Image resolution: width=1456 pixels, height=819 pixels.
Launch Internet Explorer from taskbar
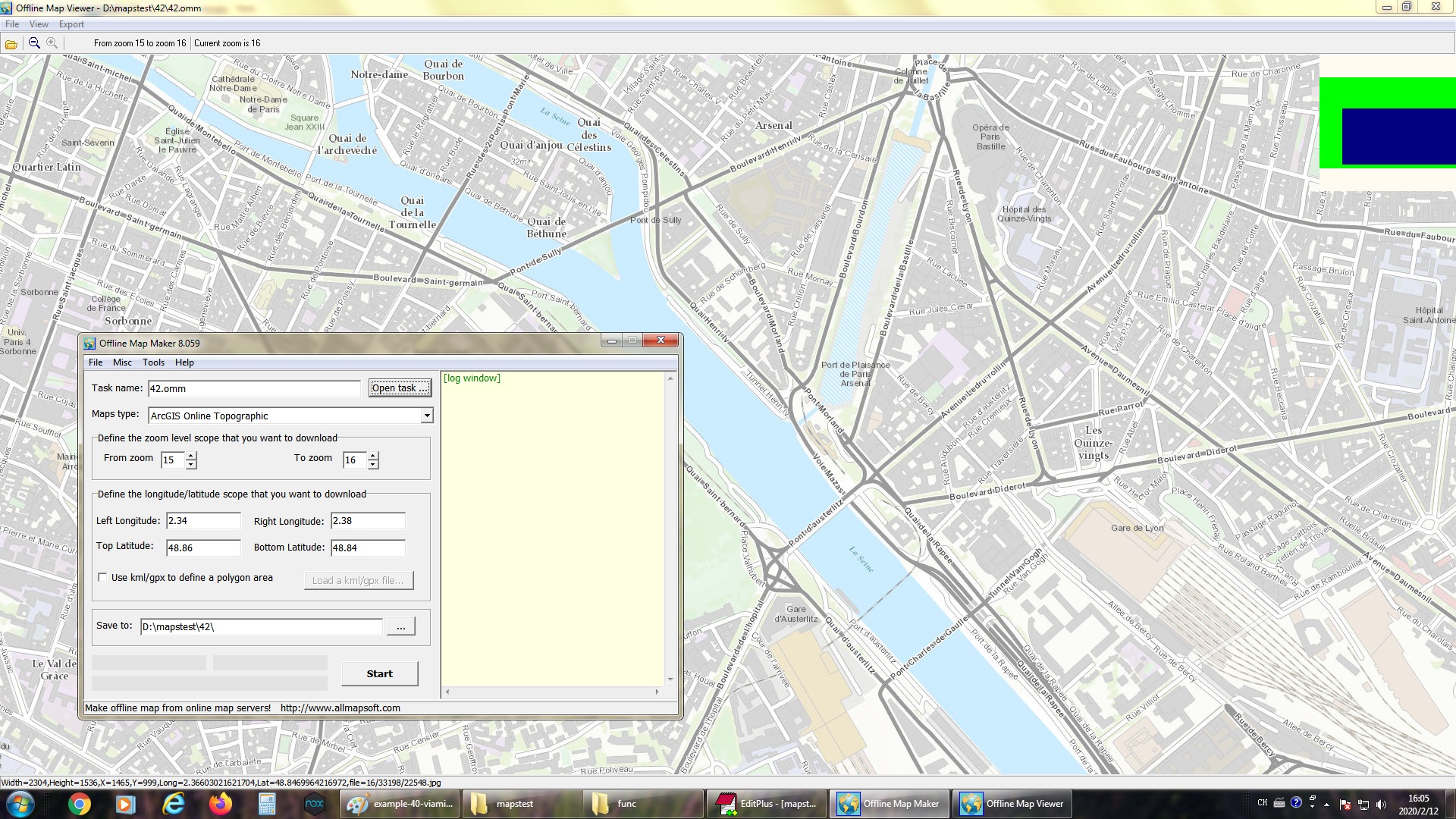[x=174, y=804]
